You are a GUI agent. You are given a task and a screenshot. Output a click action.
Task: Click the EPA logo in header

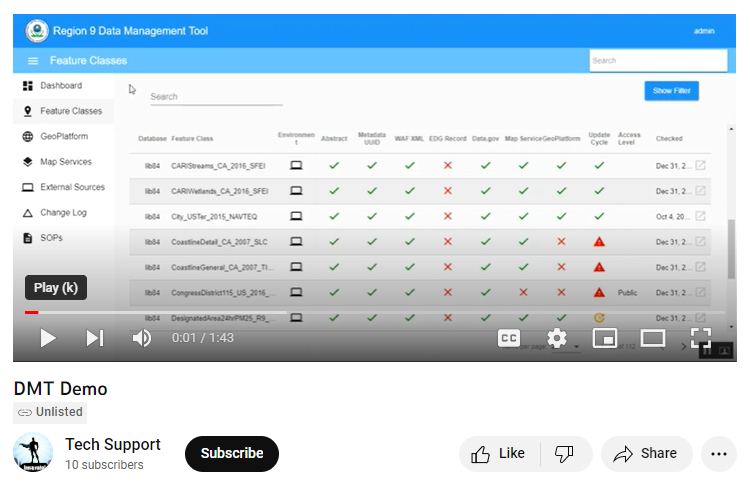[x=37, y=31]
